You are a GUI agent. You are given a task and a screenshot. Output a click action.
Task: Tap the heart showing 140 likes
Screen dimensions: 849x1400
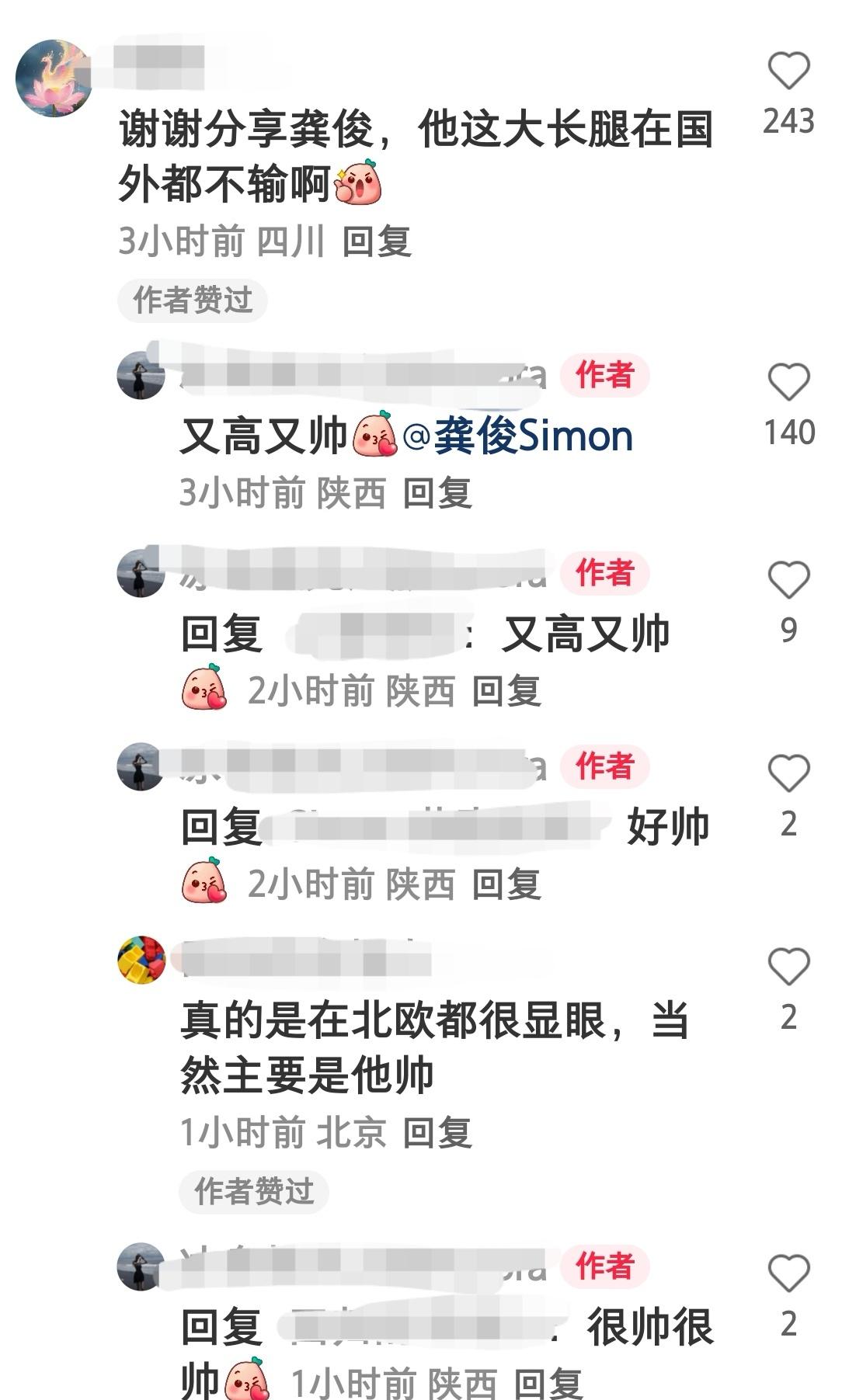pyautogui.click(x=788, y=382)
